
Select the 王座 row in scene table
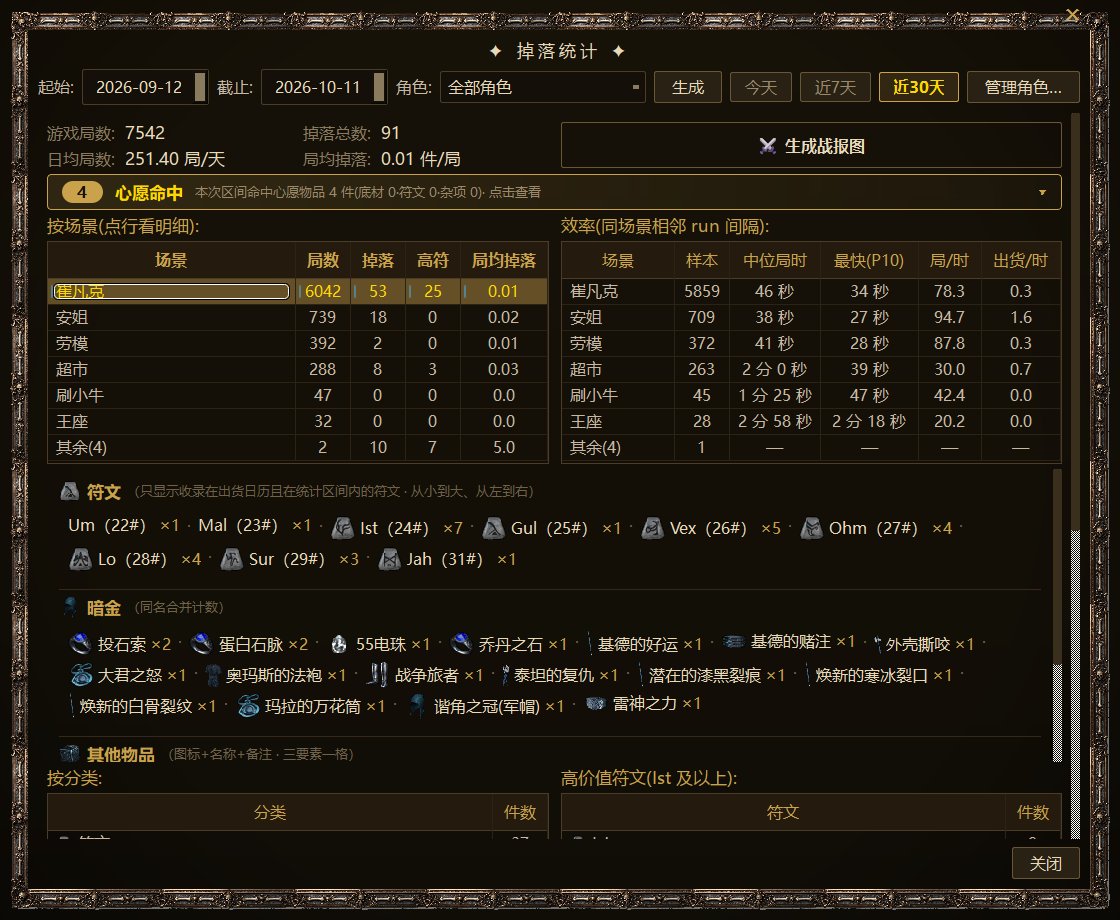pyautogui.click(x=298, y=421)
